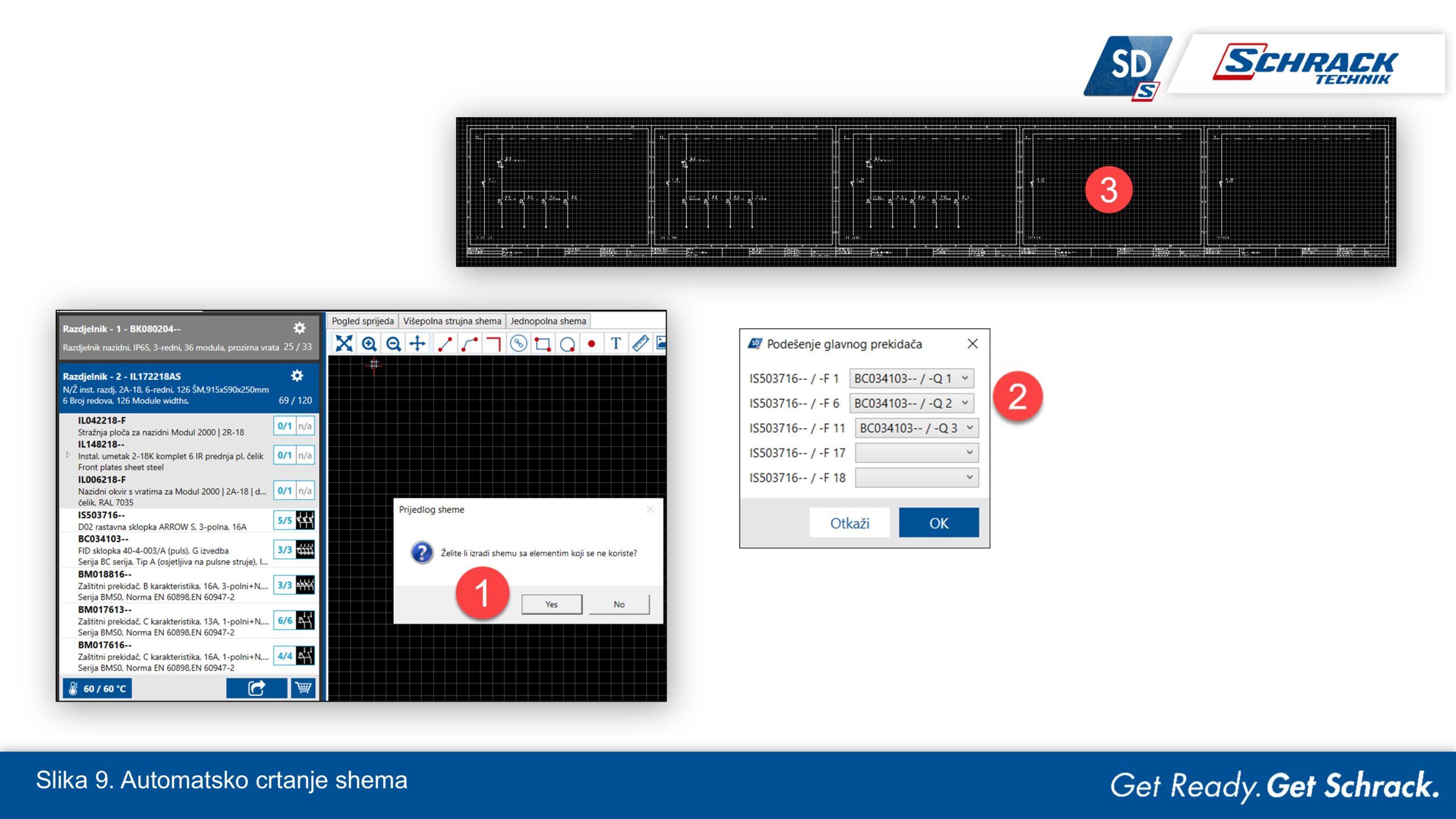Open empty dropdown for IS503716-- / -F 17

(x=917, y=453)
